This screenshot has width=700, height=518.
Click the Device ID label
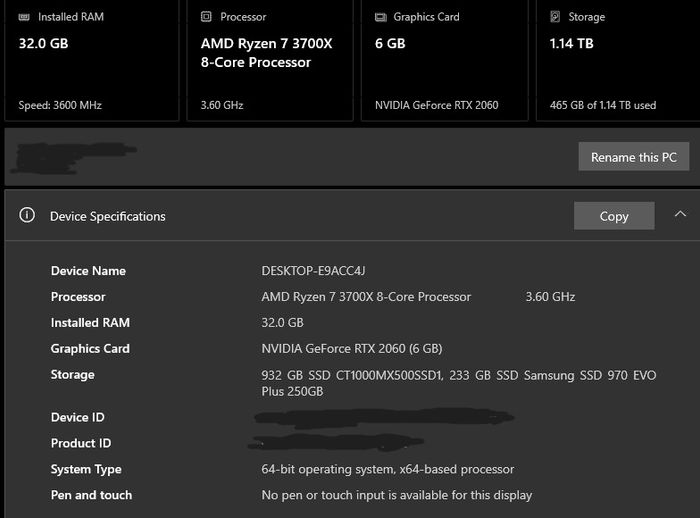78,418
